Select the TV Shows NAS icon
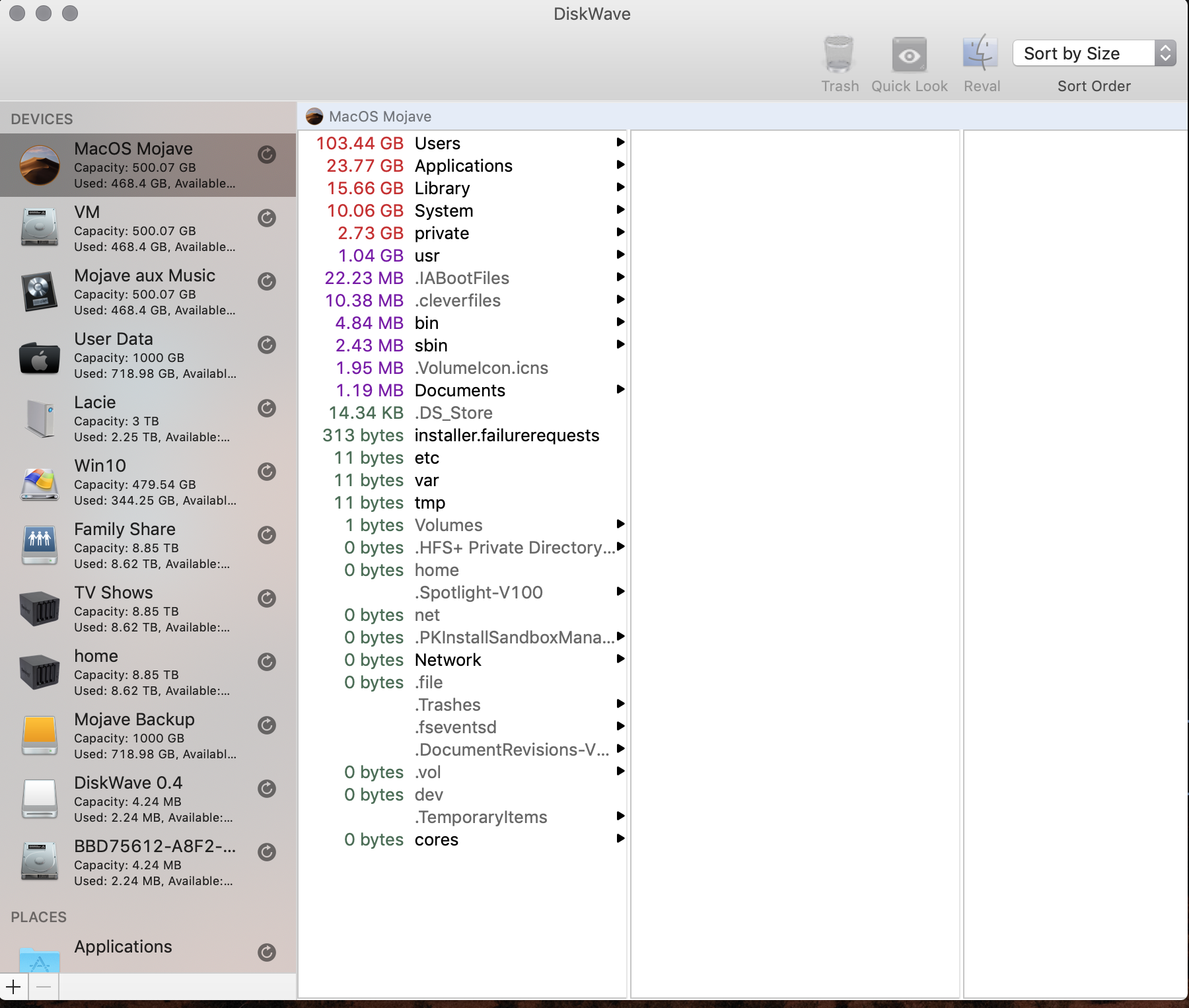The height and width of the screenshot is (1008, 1189). [40, 608]
